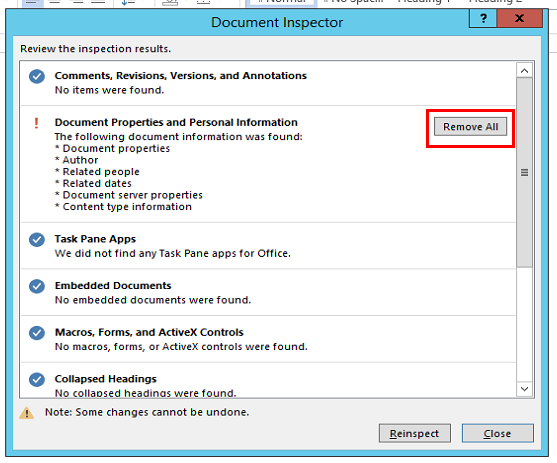Click the scroll up arrow in results list
The image size is (557, 463).
524,71
